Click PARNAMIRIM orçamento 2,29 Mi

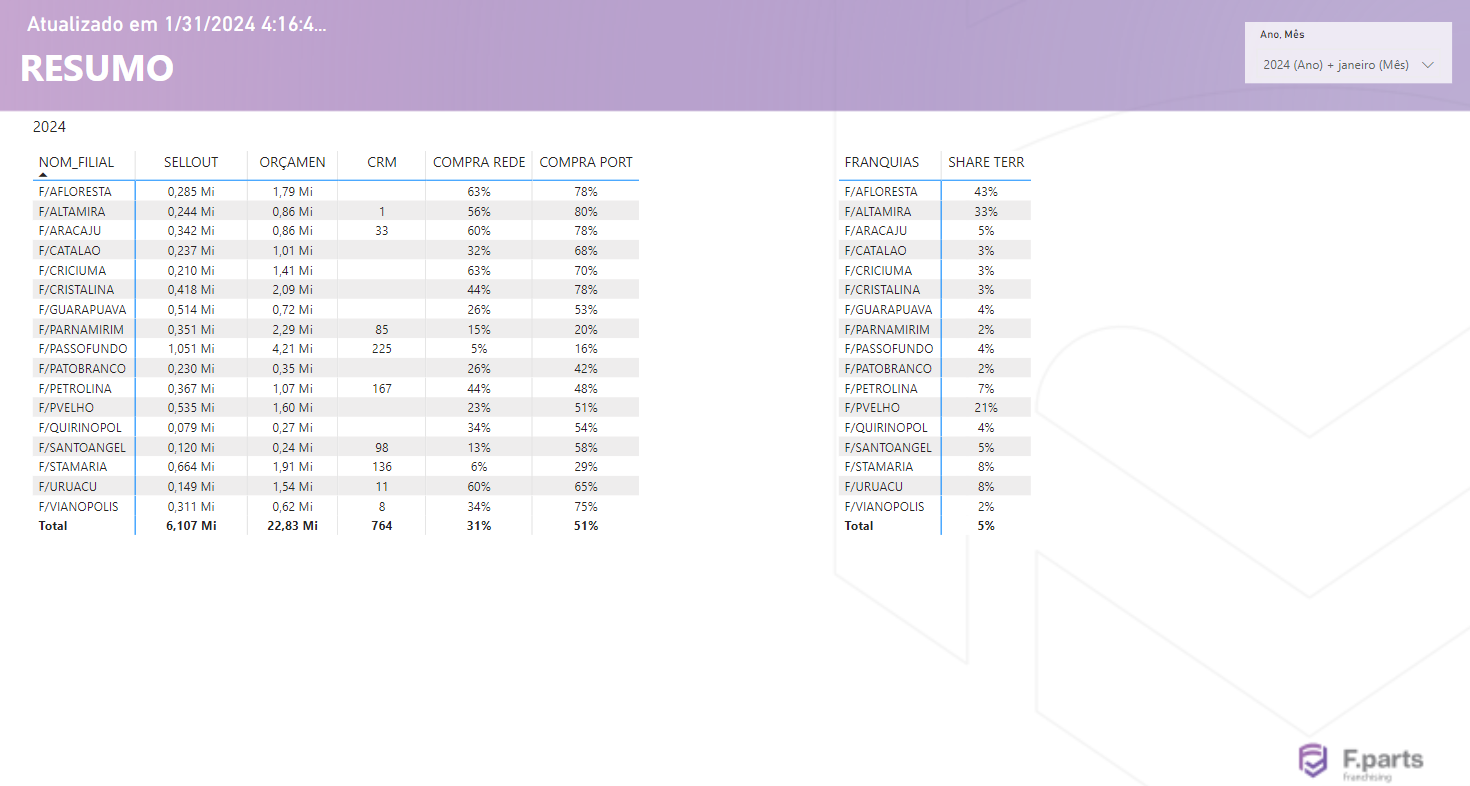point(292,329)
